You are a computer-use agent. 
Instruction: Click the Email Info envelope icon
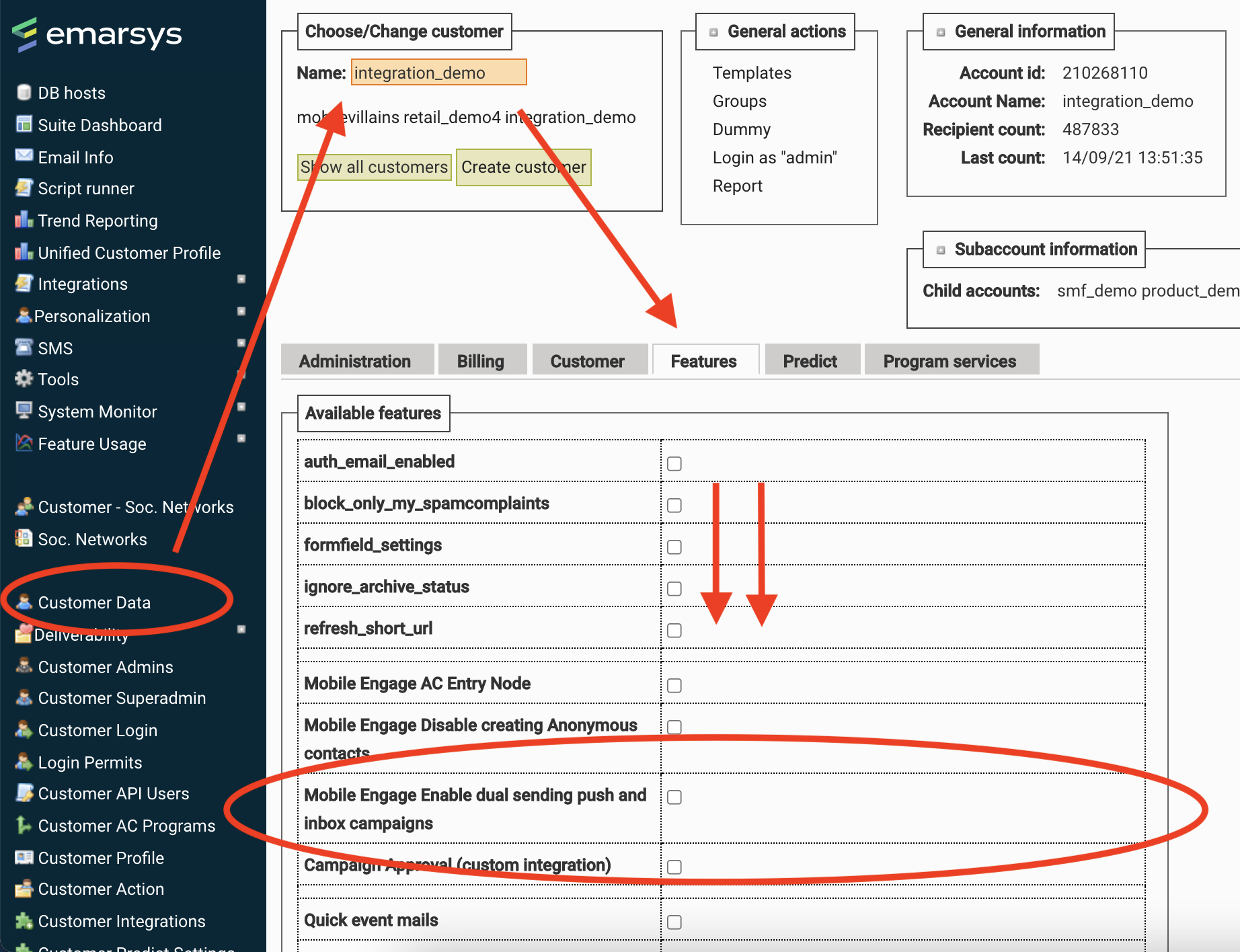point(23,157)
